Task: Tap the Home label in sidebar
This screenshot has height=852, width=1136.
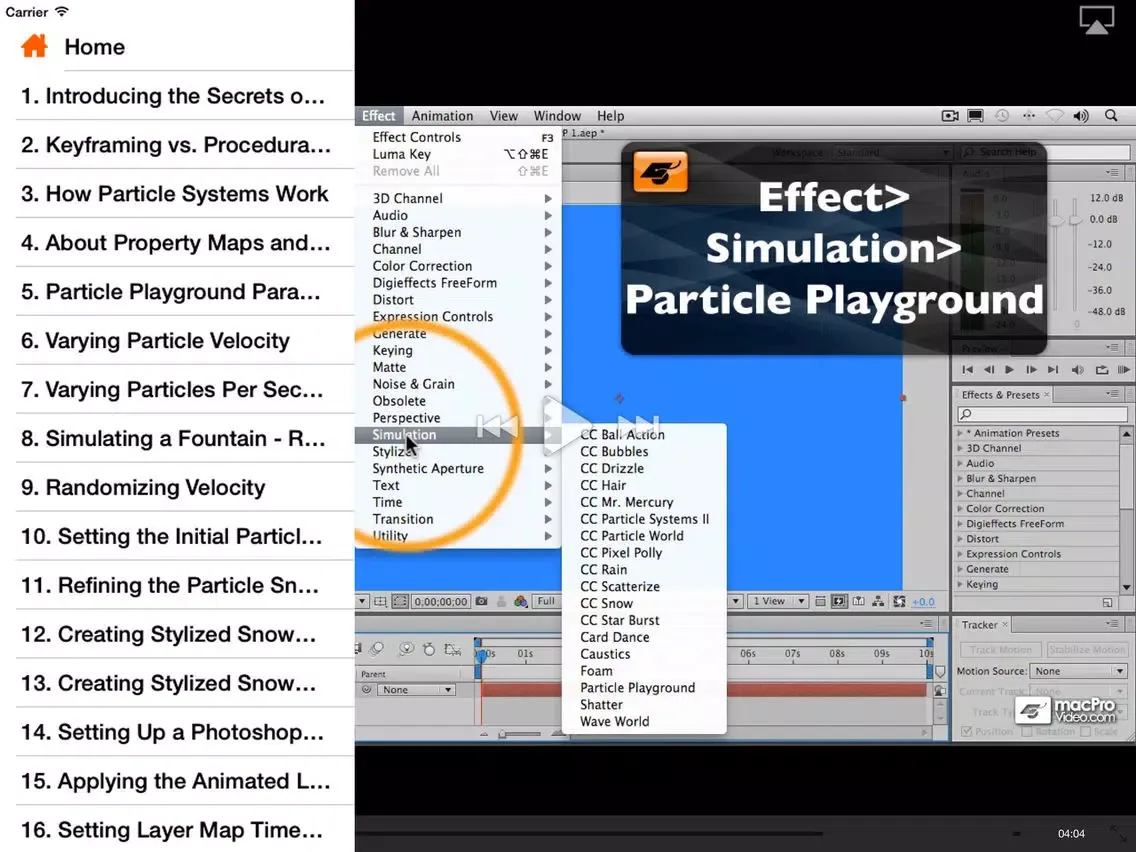Action: (94, 47)
